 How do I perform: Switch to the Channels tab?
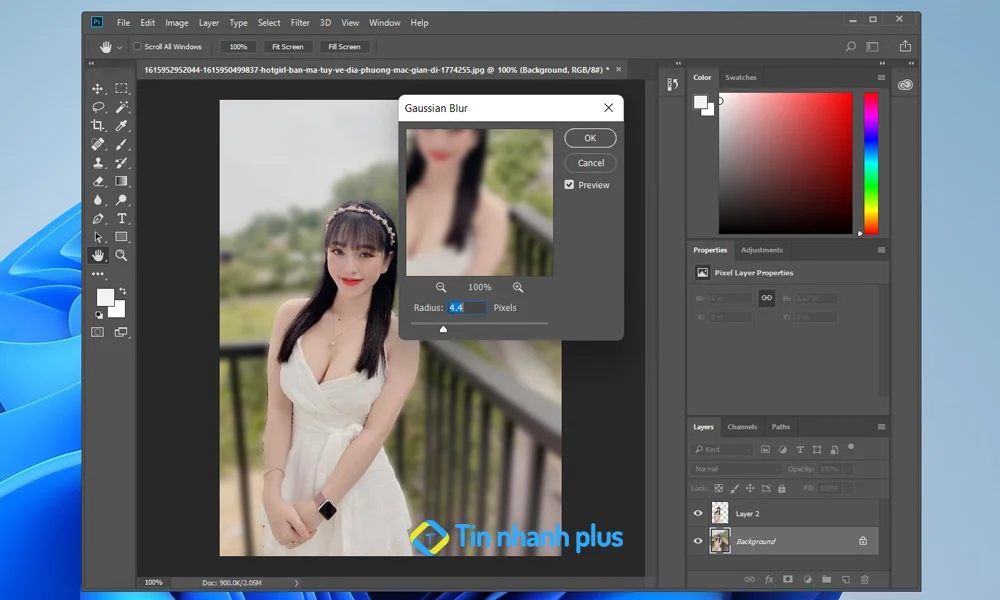(x=742, y=427)
